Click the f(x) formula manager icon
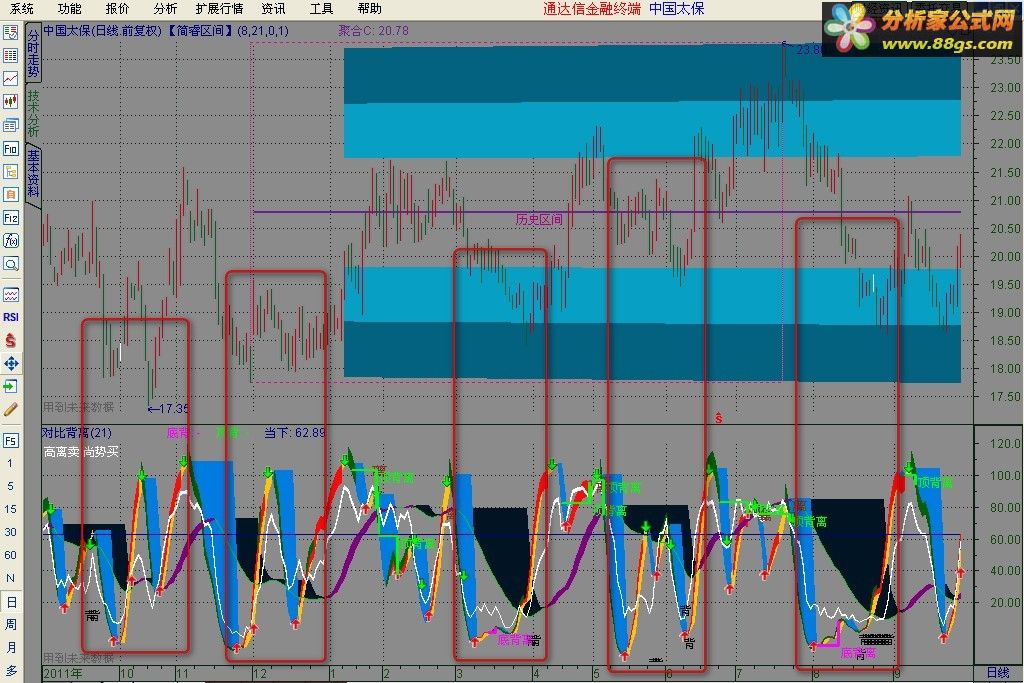Image resolution: width=1024 pixels, height=683 pixels. [10, 241]
